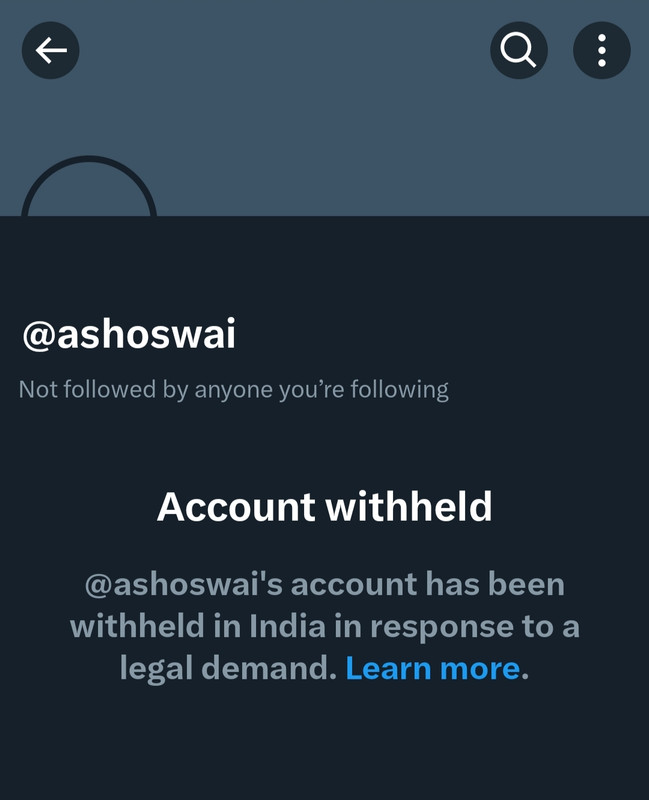This screenshot has height=800, width=649.
Task: Tap the 'Not followed by' text start
Action: click(87, 390)
